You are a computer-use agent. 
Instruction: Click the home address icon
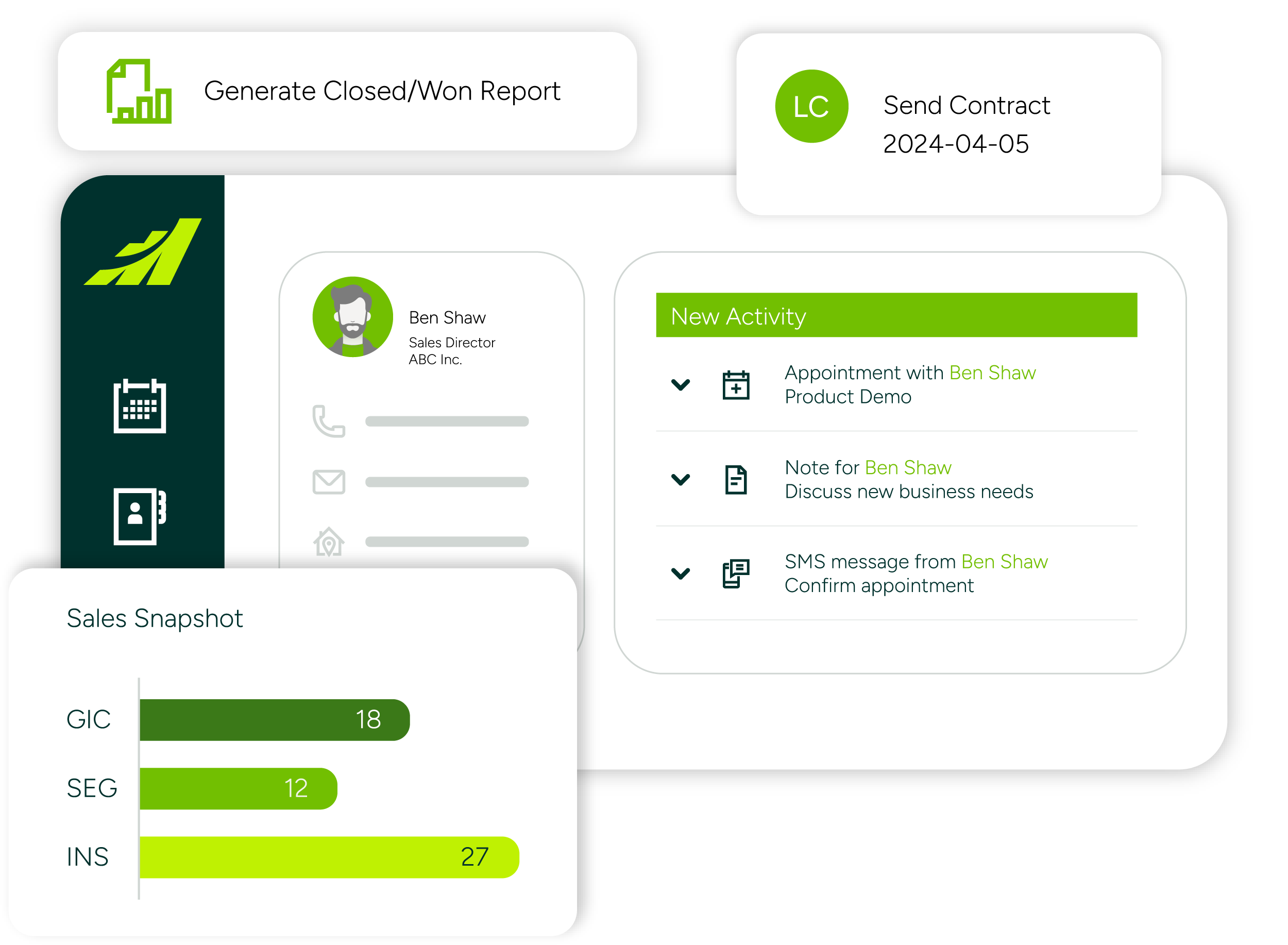point(328,542)
